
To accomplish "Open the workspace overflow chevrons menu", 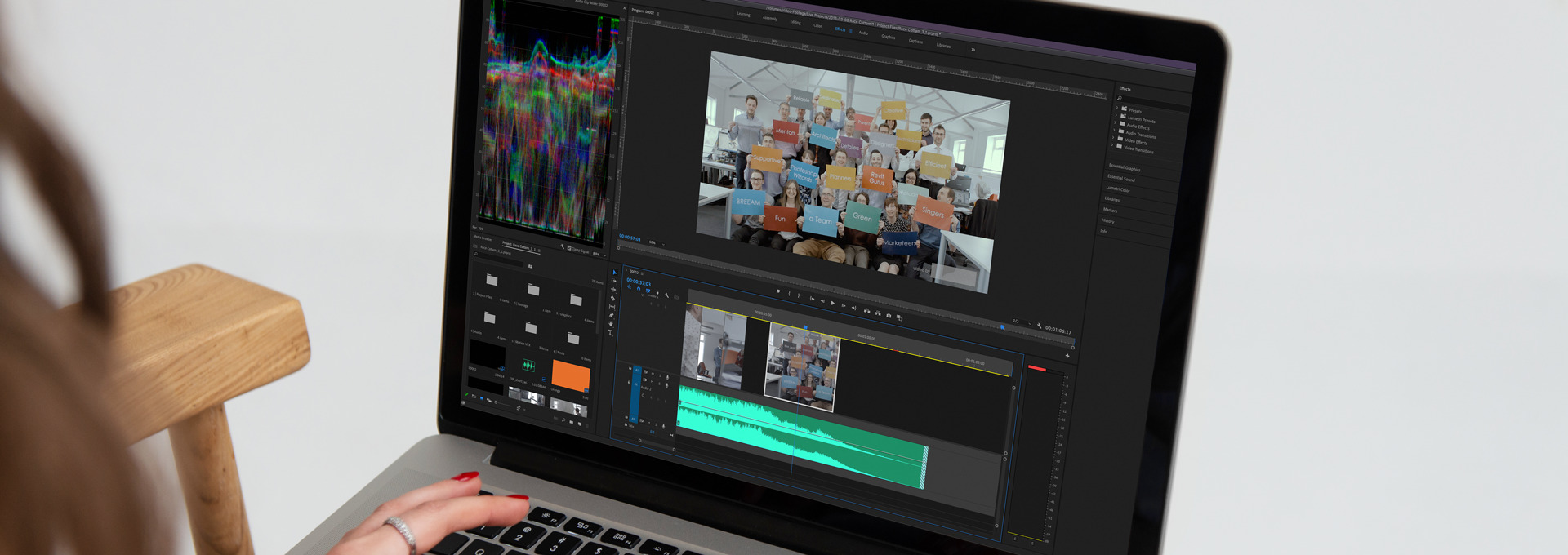I will pos(973,50).
